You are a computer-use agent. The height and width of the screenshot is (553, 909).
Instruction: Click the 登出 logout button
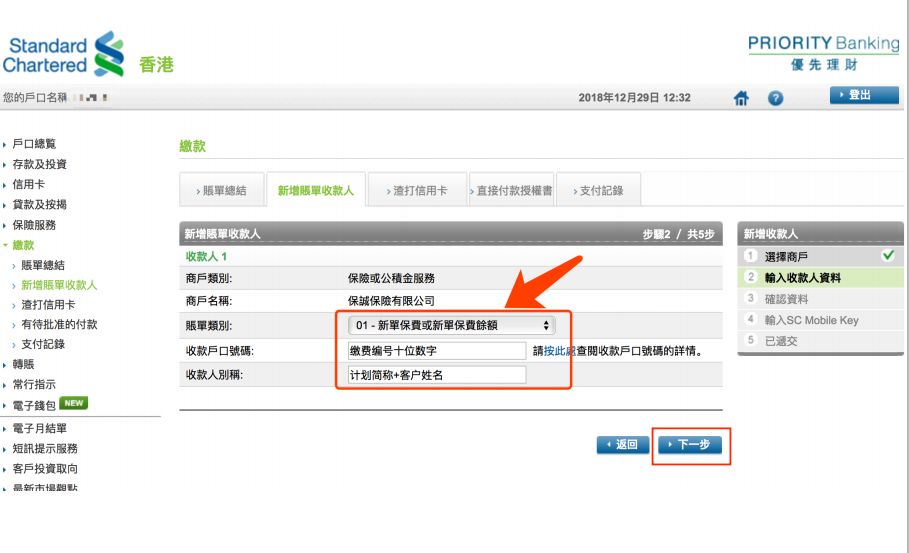[x=864, y=95]
